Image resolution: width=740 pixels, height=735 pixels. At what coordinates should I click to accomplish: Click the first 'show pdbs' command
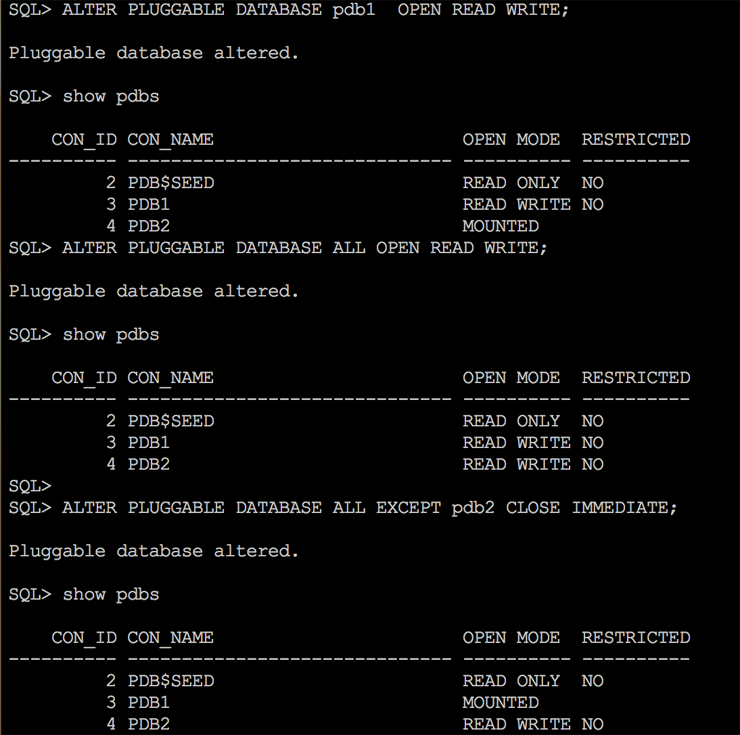110,97
